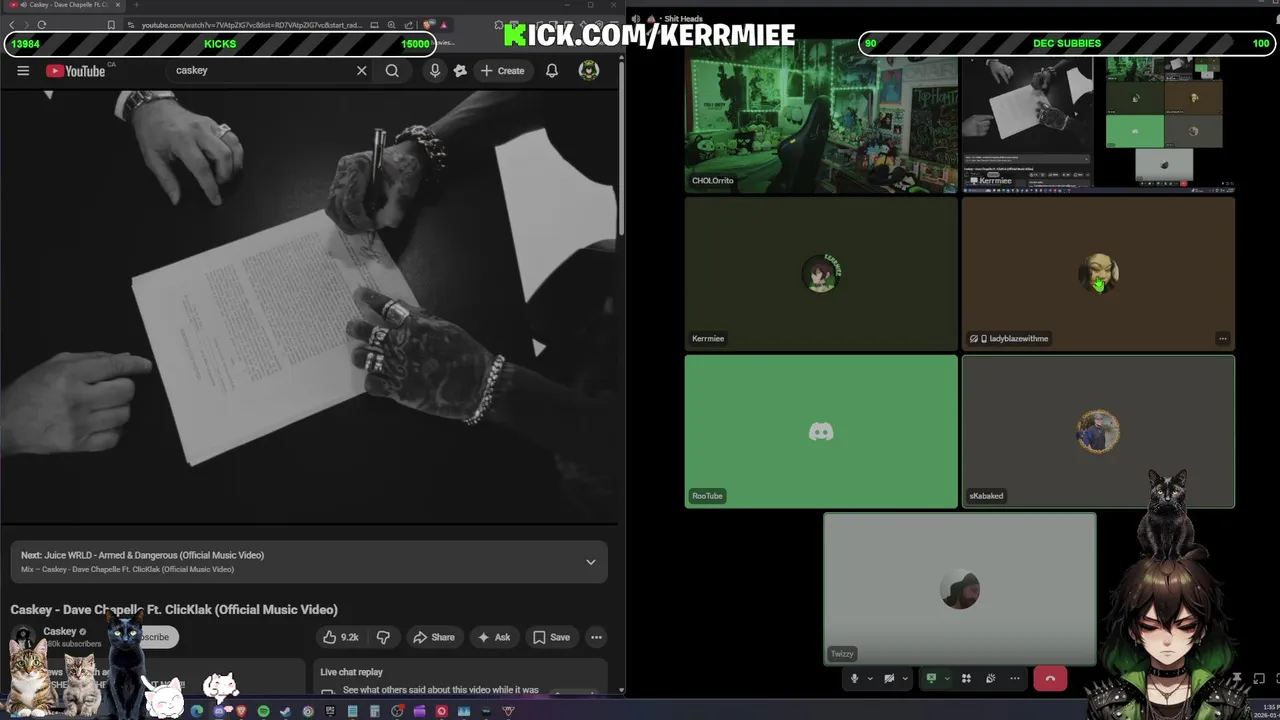The height and width of the screenshot is (720, 1280).
Task: Click the Shit Heads channel title
Action: [685, 19]
